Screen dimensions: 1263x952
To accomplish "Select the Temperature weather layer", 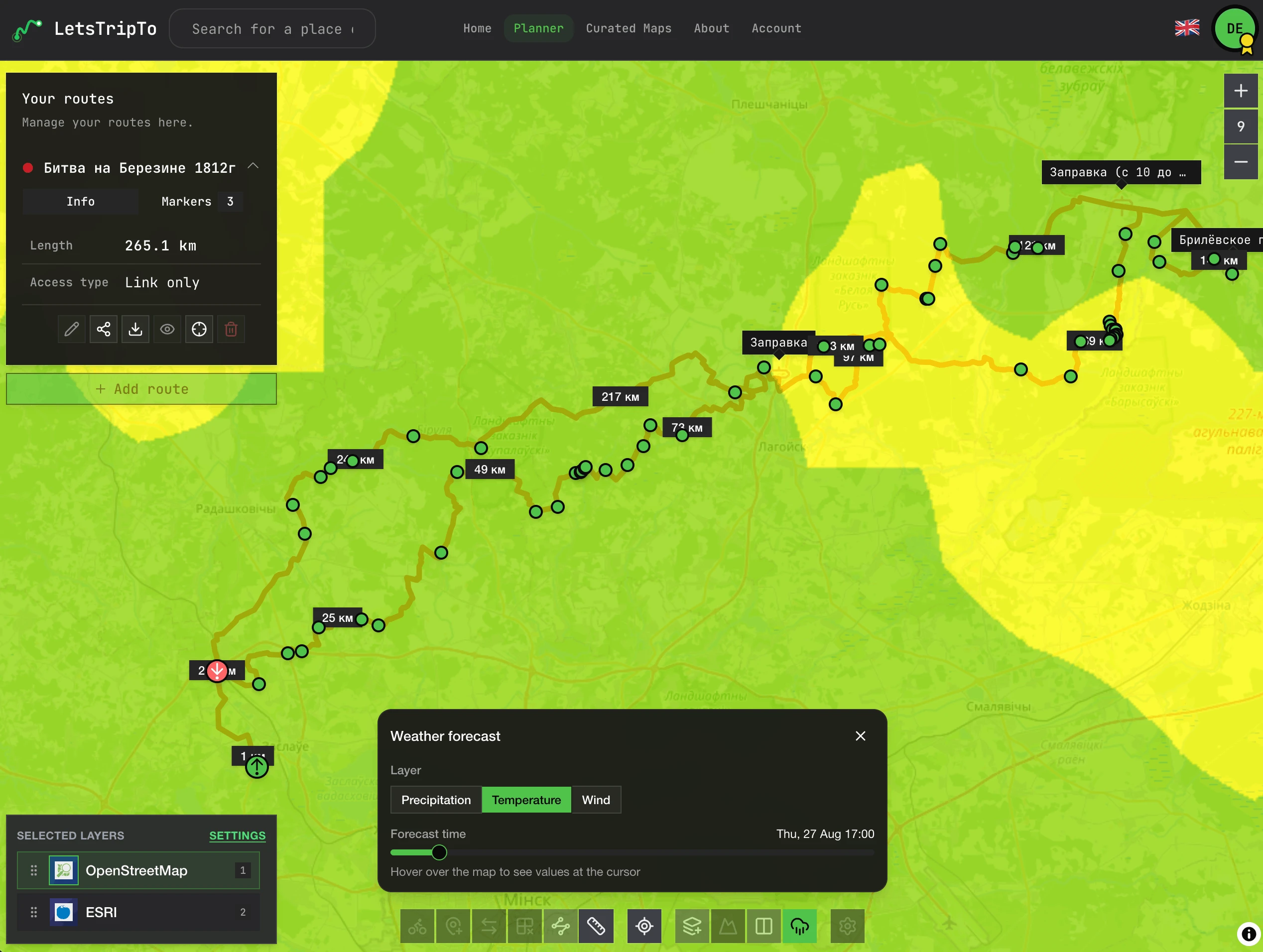I will click(526, 800).
